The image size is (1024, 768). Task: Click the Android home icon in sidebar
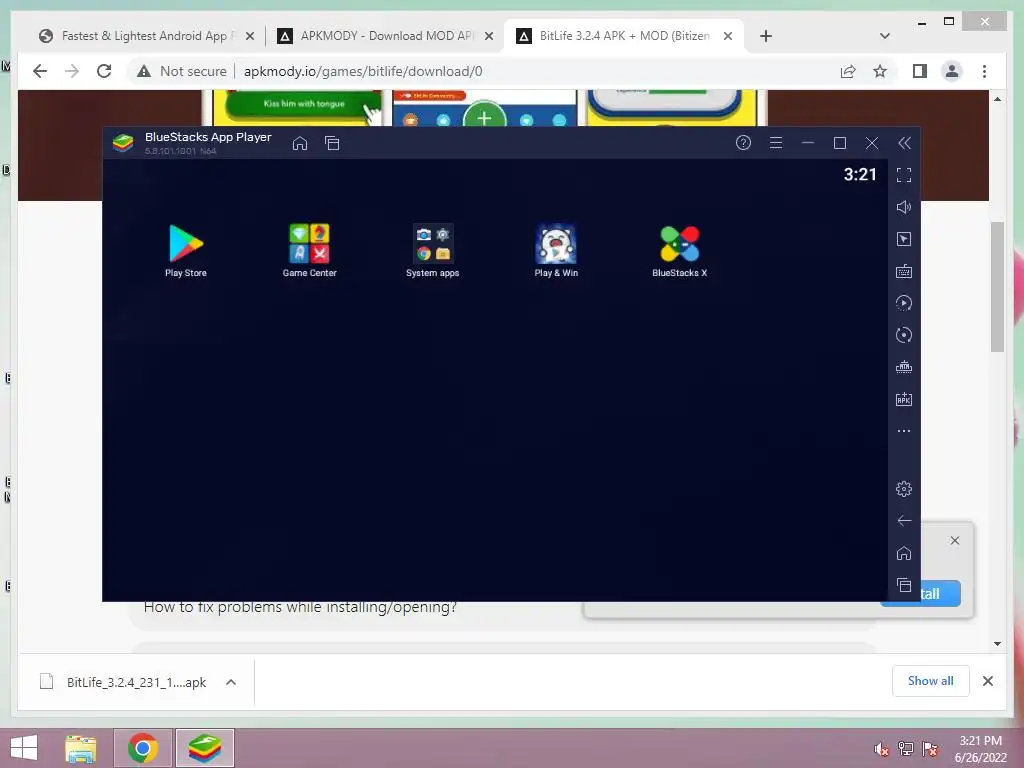point(904,553)
